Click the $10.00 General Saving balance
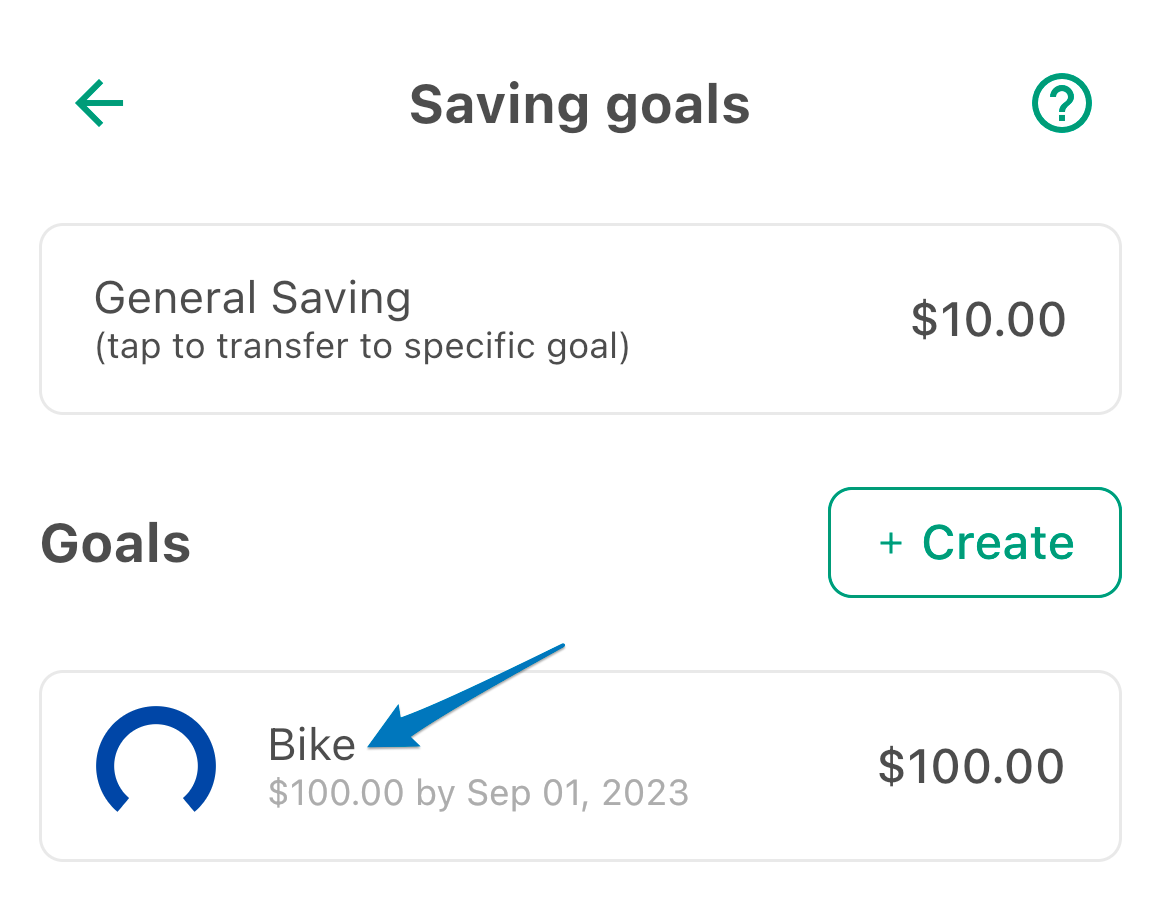 coord(989,319)
